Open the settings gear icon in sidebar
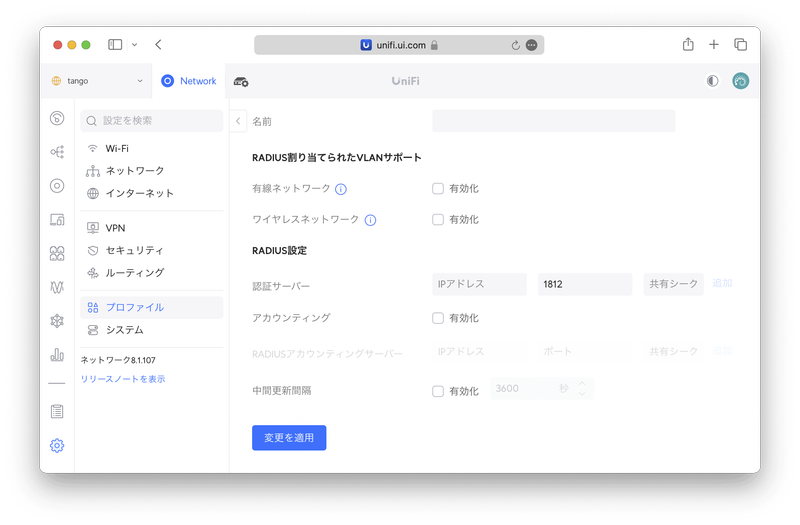This screenshot has width=800, height=525. point(57,445)
